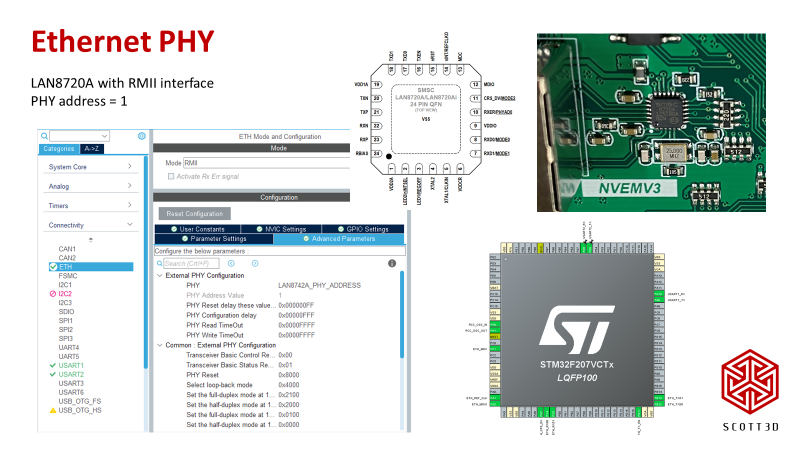Select ETH in peripheral list

tap(91, 267)
